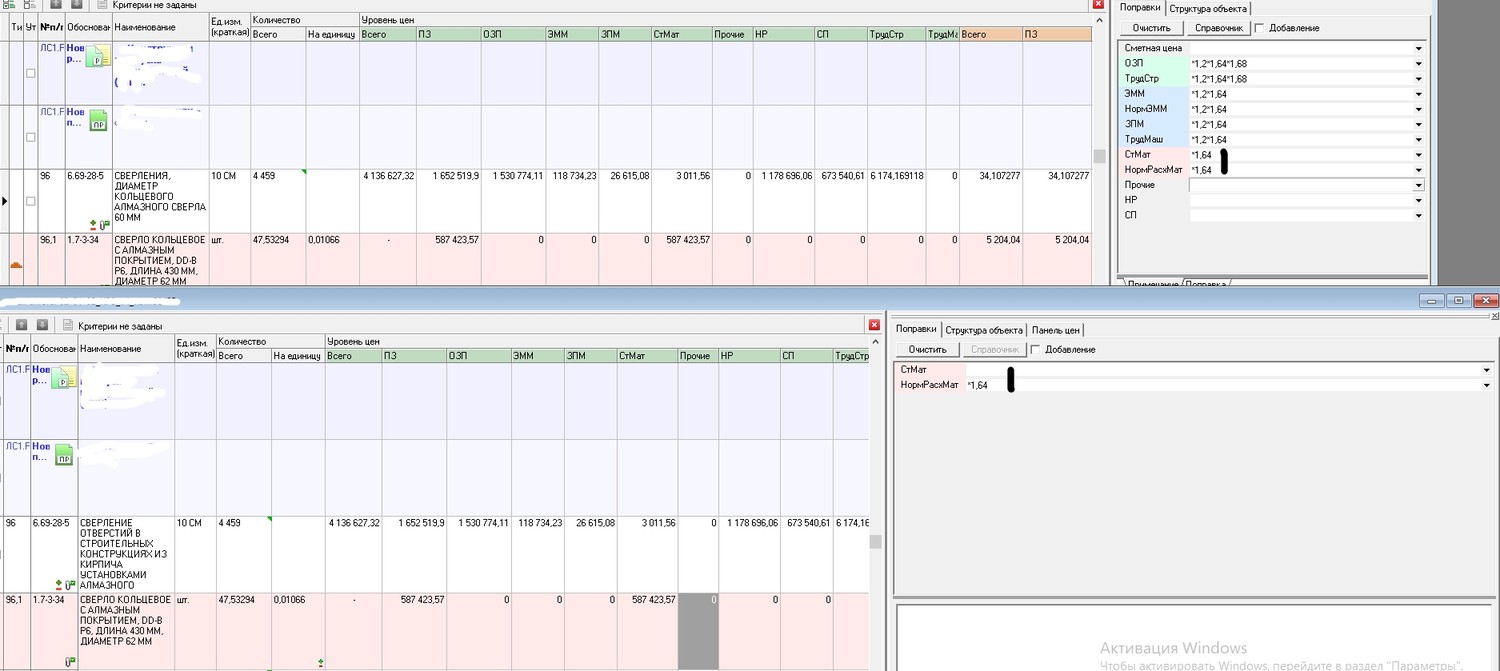The width and height of the screenshot is (1500, 671).
Task: Click red X close icon of upper corrections panel
Action: point(1099,5)
